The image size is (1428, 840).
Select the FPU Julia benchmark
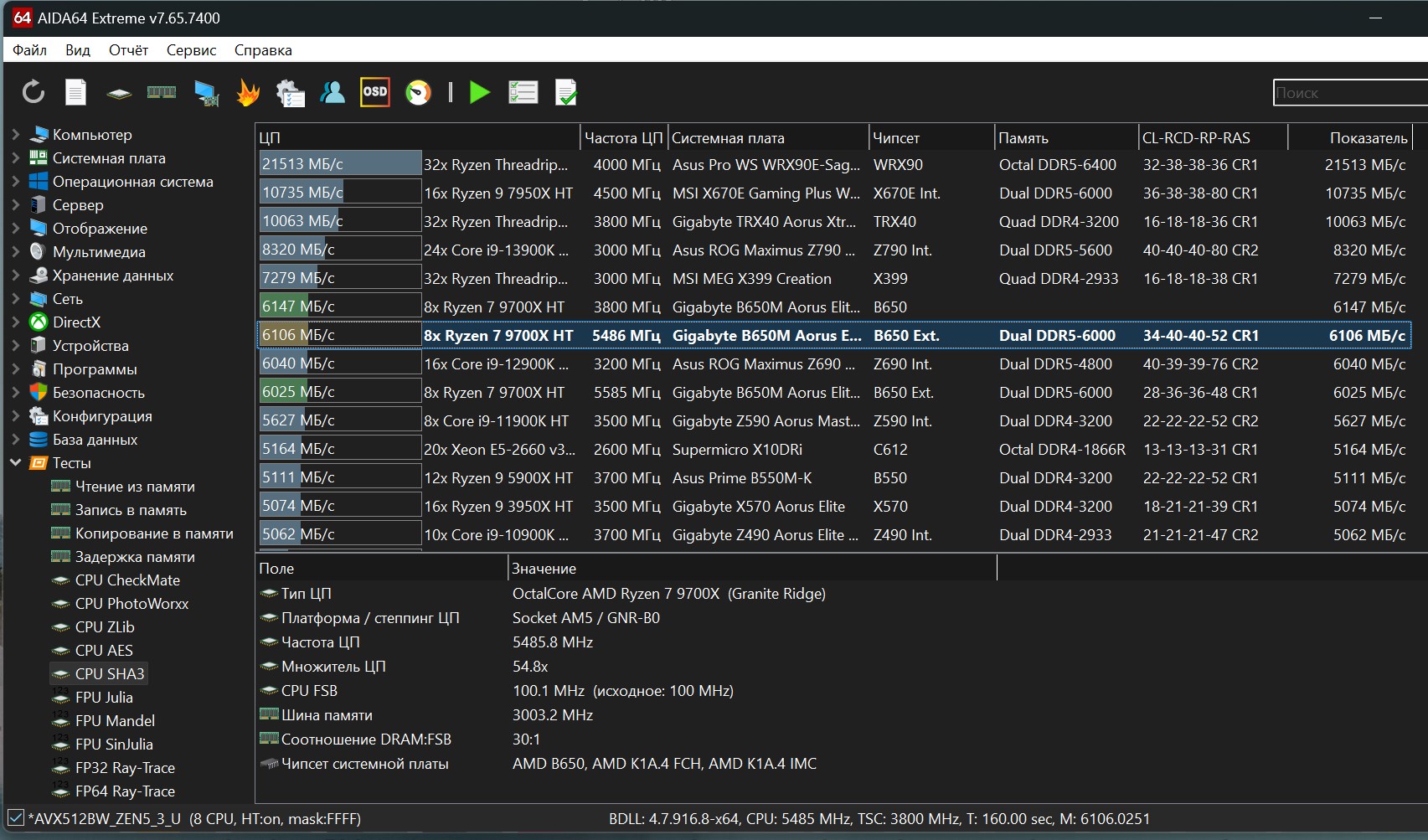point(92,697)
